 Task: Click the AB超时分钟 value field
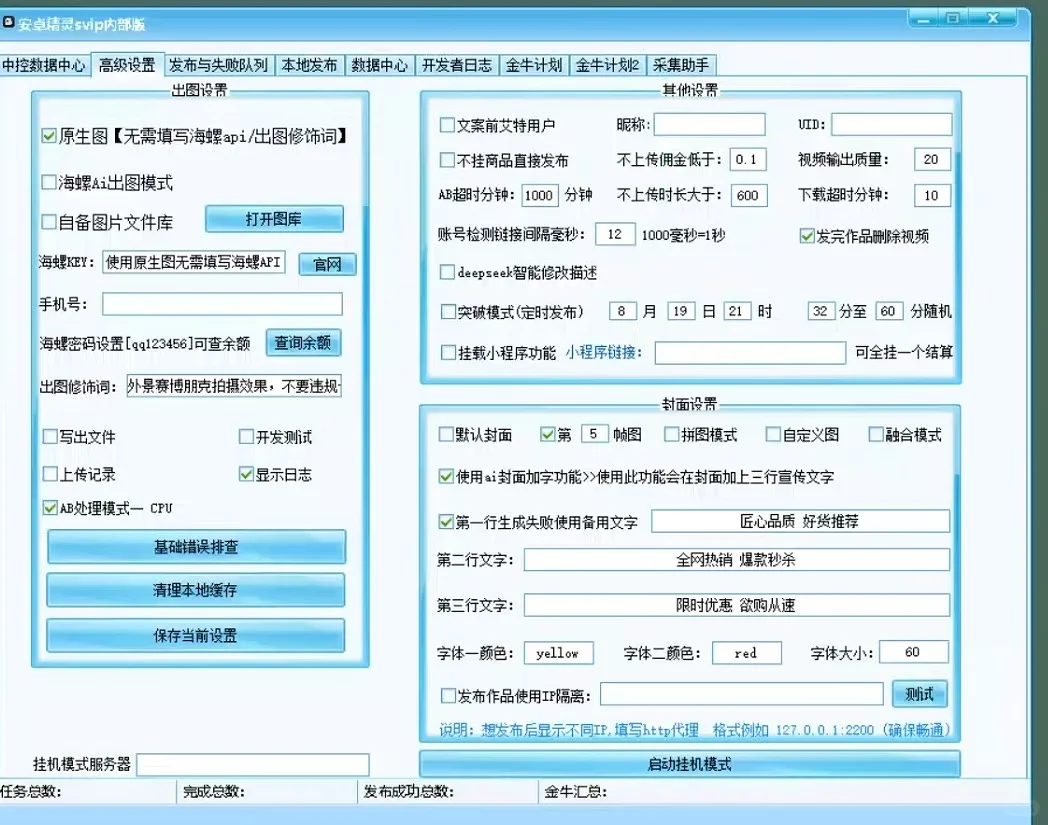pyautogui.click(x=539, y=195)
